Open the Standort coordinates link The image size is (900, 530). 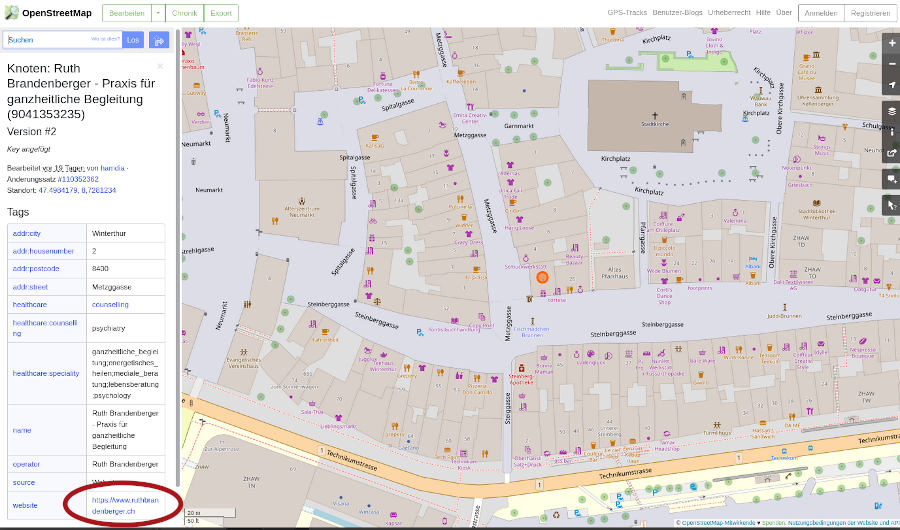click(x=77, y=190)
